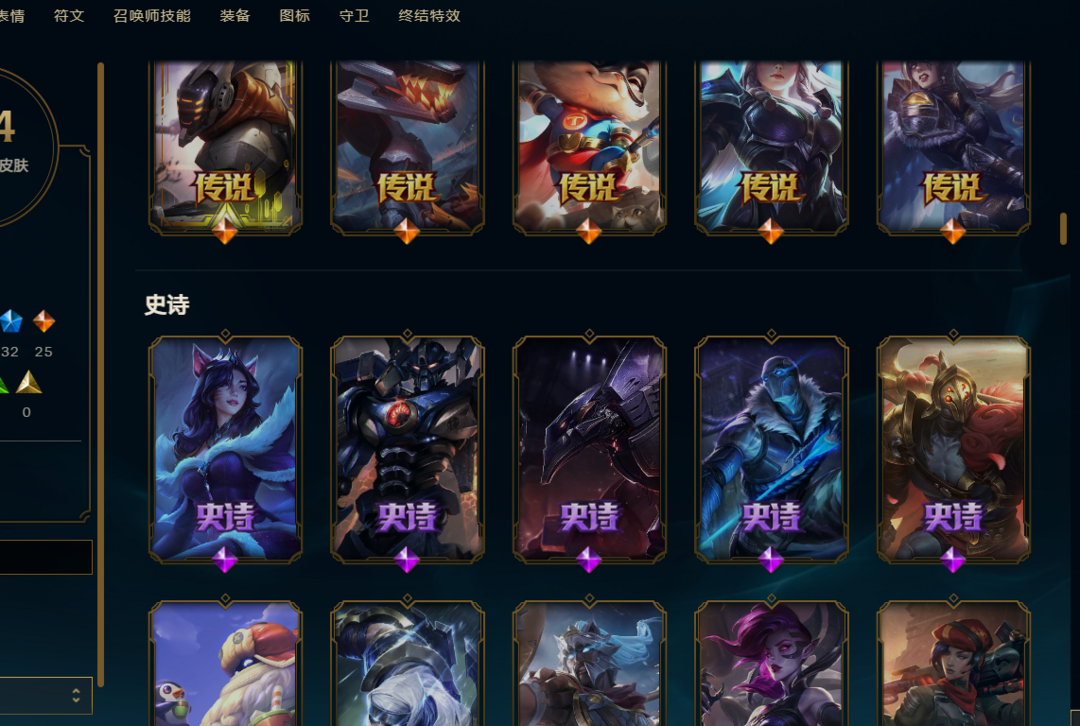This screenshot has width=1080, height=726.
Task: Open the 终结特效 tab
Action: 429,15
